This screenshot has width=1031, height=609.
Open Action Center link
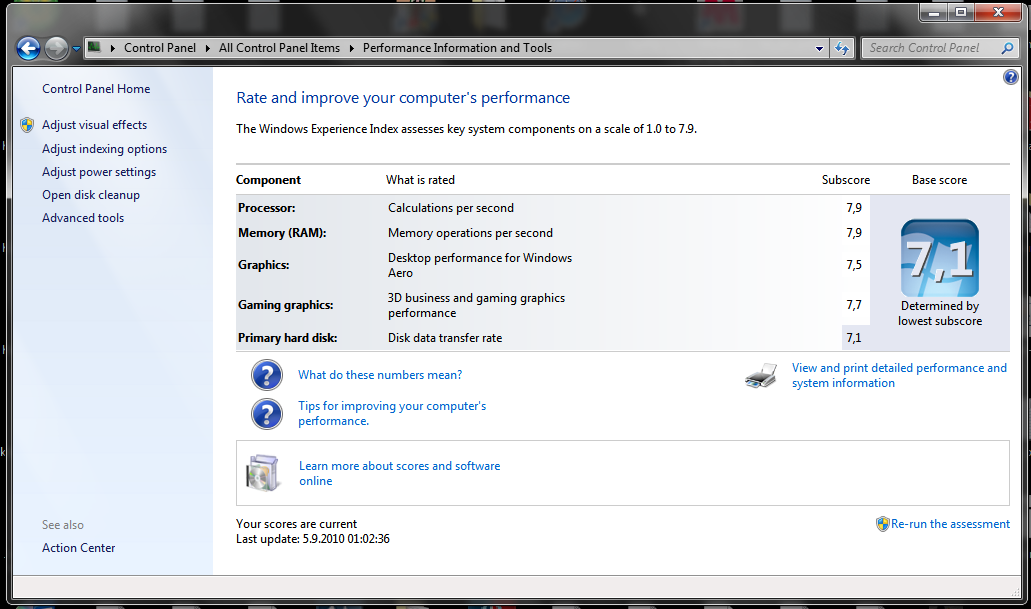click(78, 548)
